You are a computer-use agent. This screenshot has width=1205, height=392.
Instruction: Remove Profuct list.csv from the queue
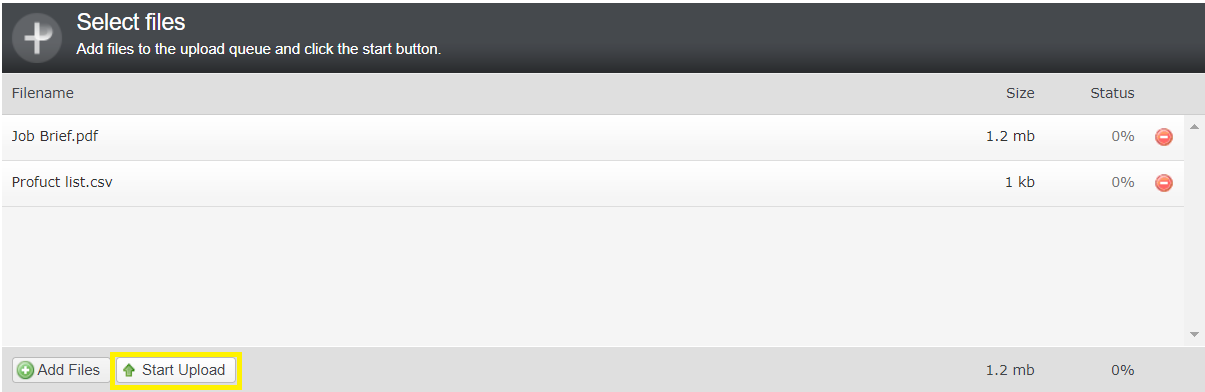click(1164, 183)
